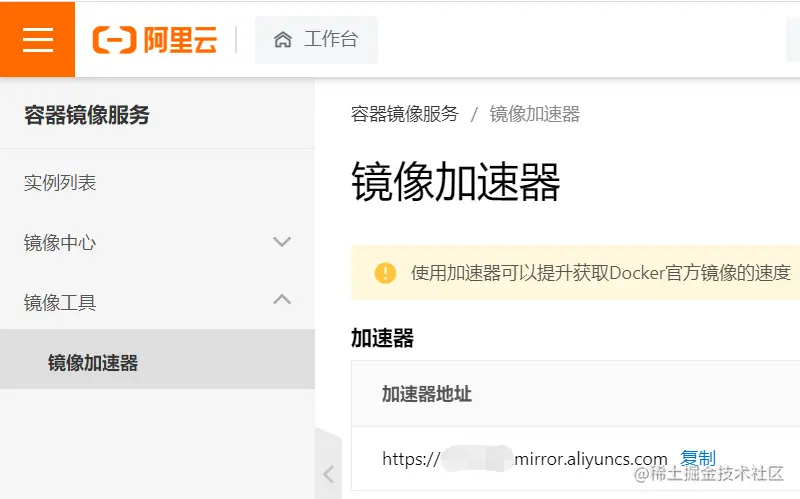The width and height of the screenshot is (800, 499).
Task: Click the 加速器 section heading
Action: pos(382,338)
